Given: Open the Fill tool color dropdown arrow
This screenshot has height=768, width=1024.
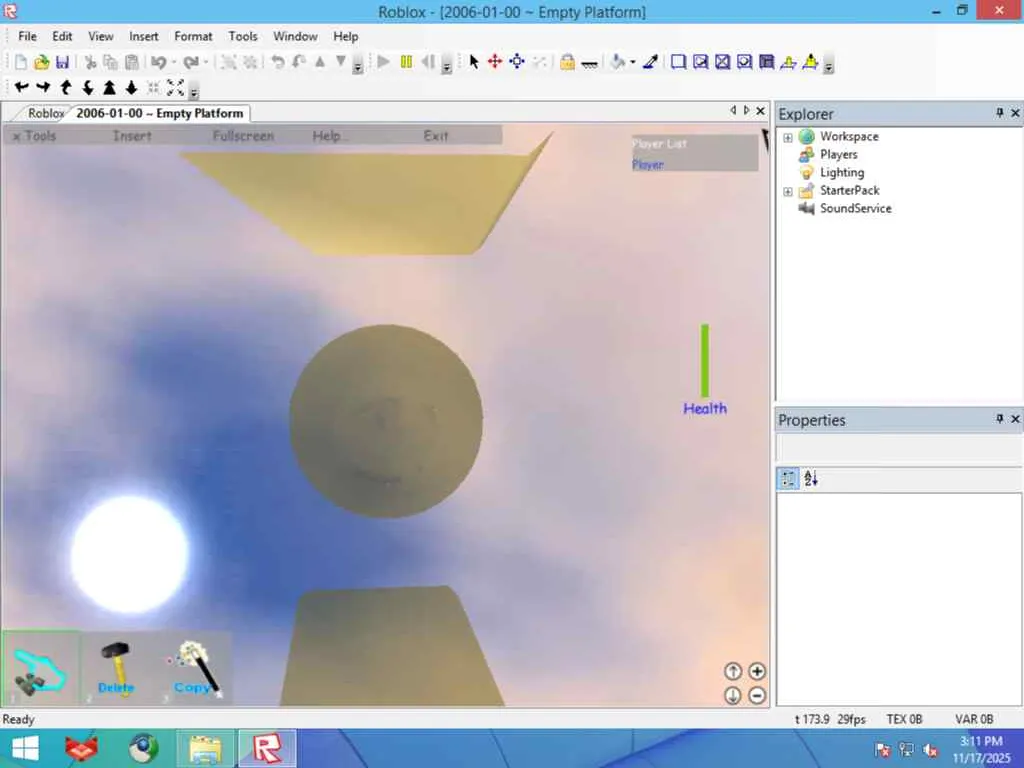Looking at the screenshot, I should coord(633,63).
